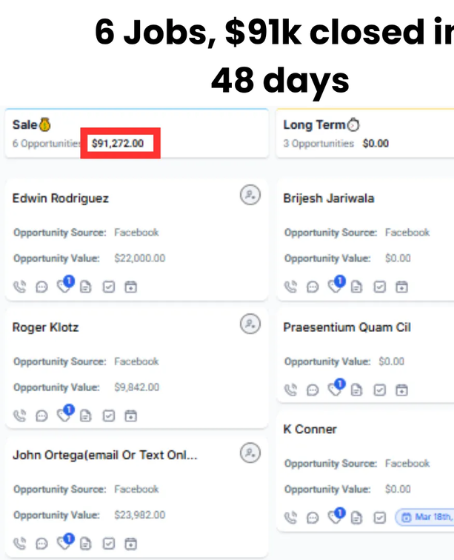Open the calendar appointment icon on John Ortega card

tap(131, 544)
